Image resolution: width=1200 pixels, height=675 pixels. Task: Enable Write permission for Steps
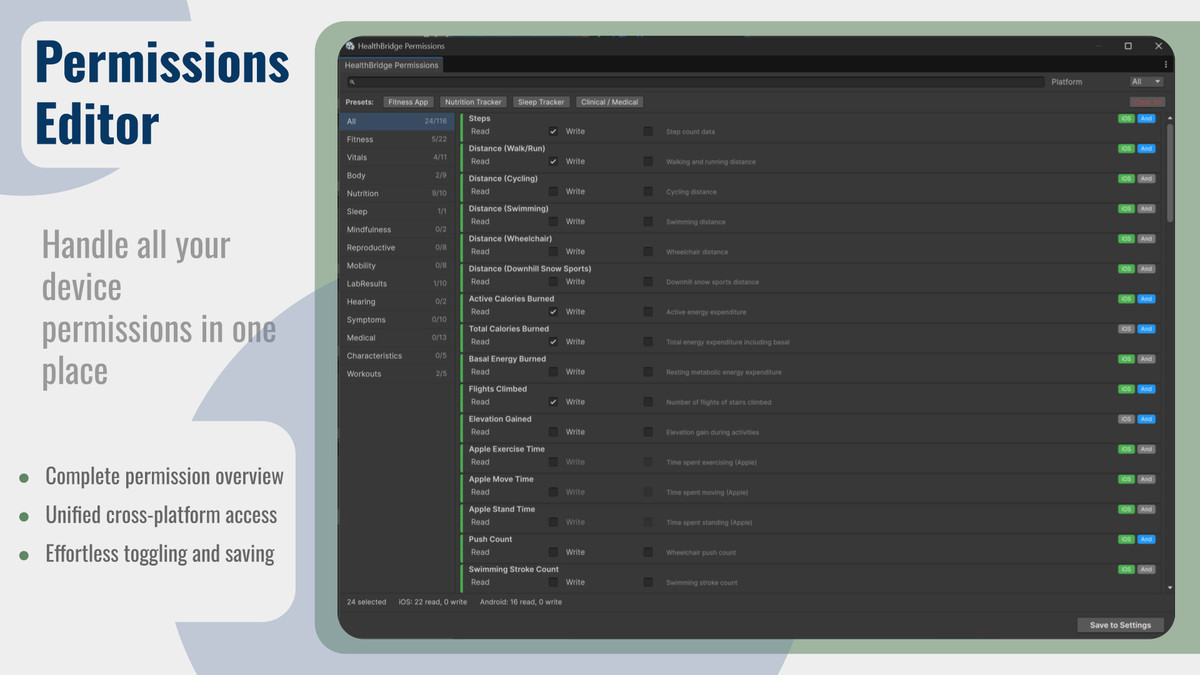point(648,131)
